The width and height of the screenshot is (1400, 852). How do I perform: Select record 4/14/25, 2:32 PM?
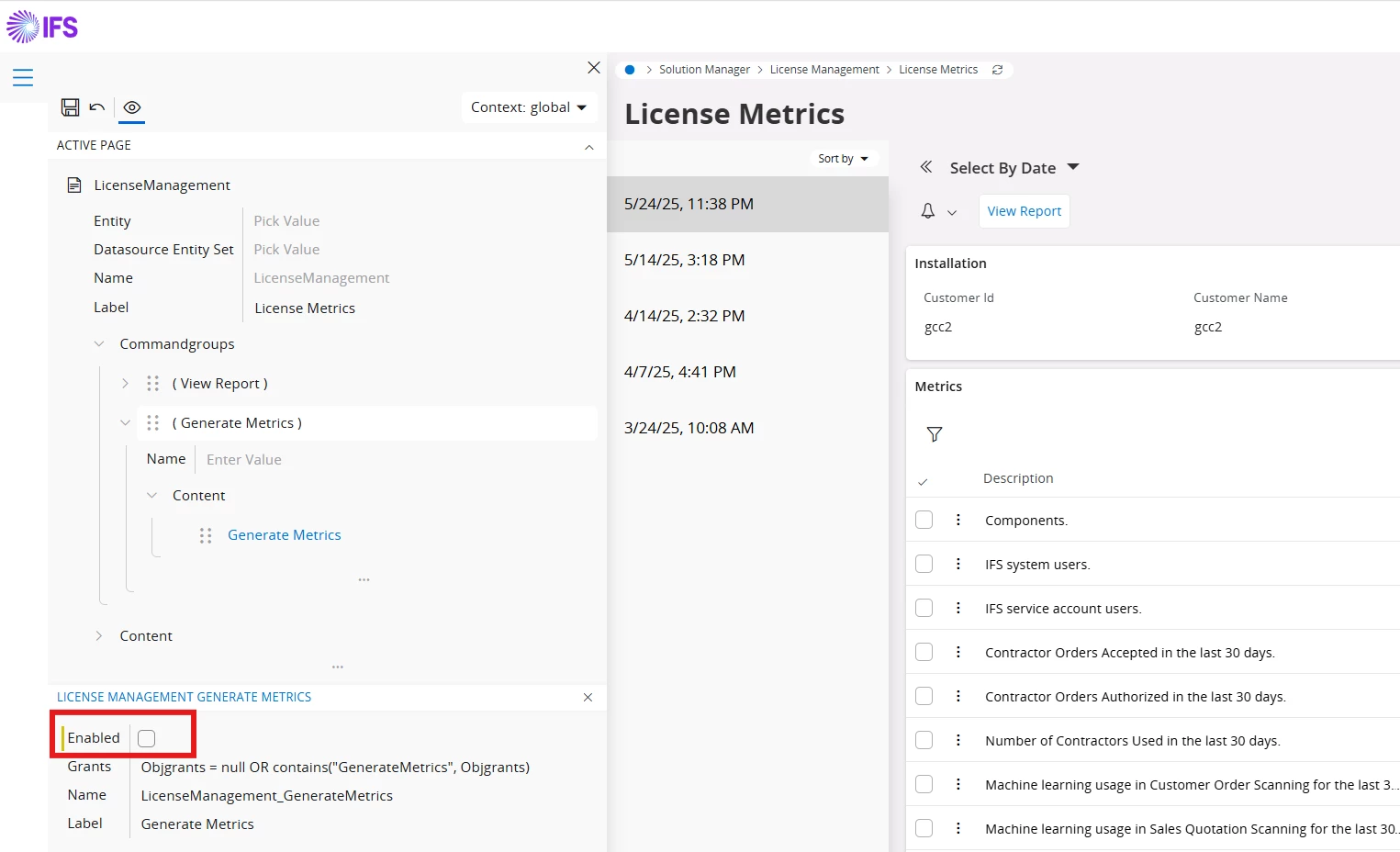click(x=747, y=316)
